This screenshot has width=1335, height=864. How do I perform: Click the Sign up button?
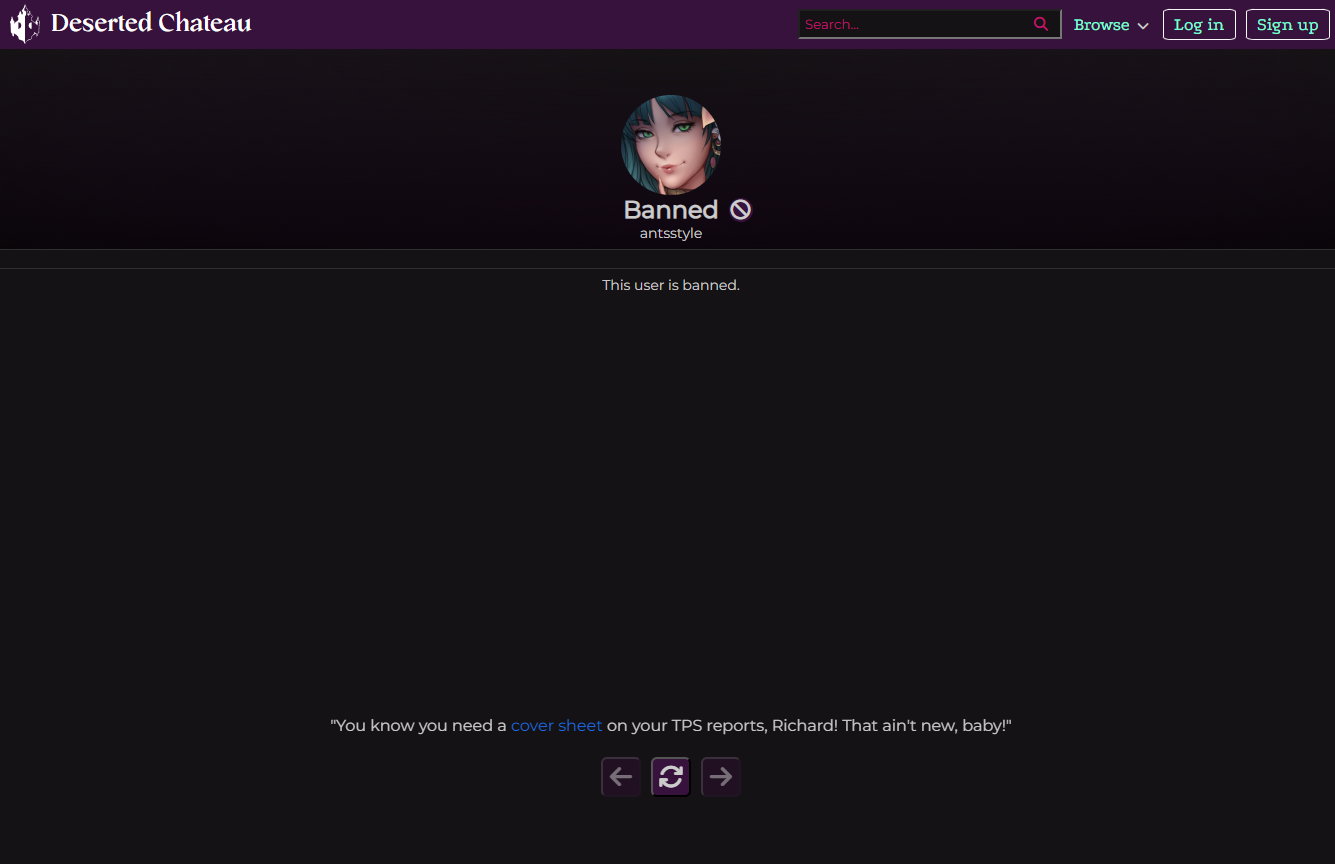coord(1287,25)
